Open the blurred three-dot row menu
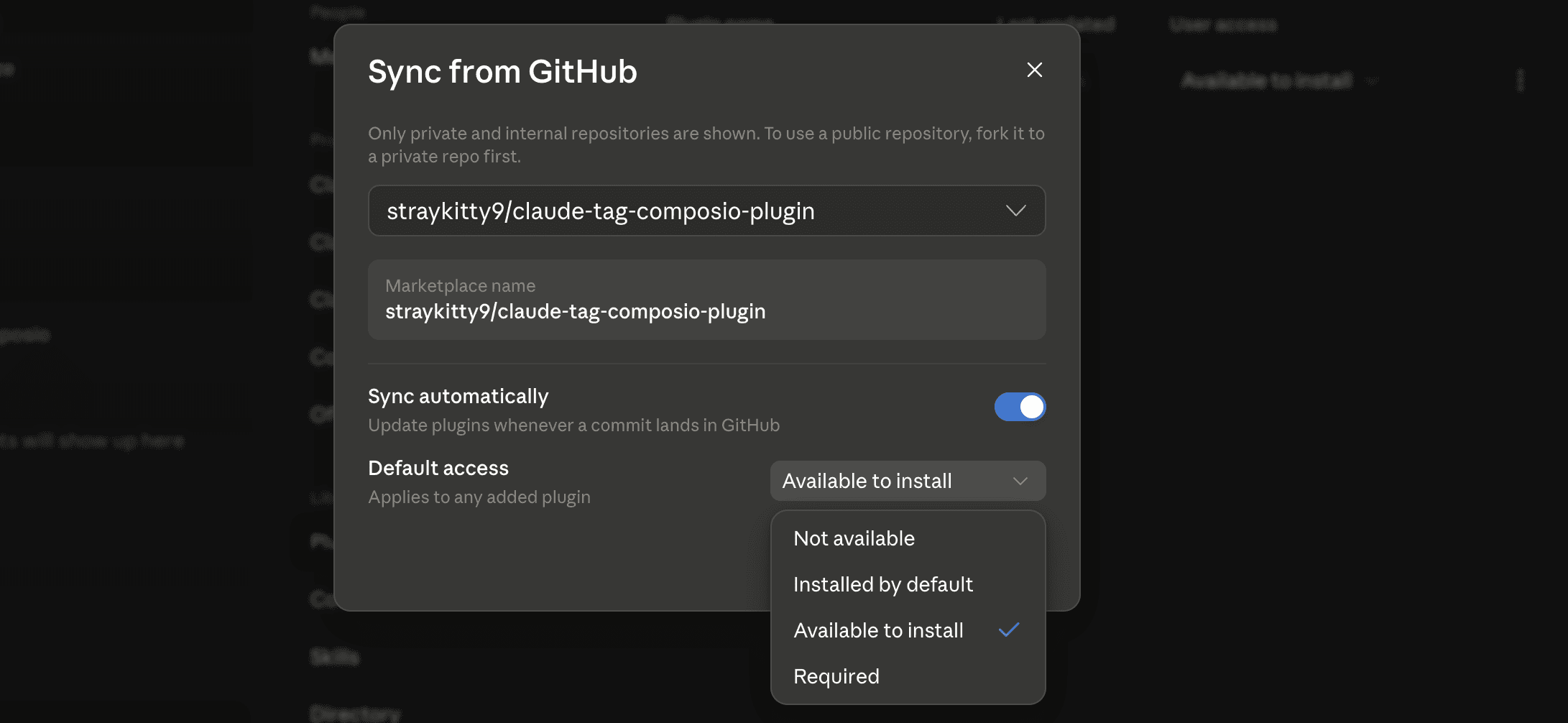Screen dimensions: 1568x723 coord(1520,80)
